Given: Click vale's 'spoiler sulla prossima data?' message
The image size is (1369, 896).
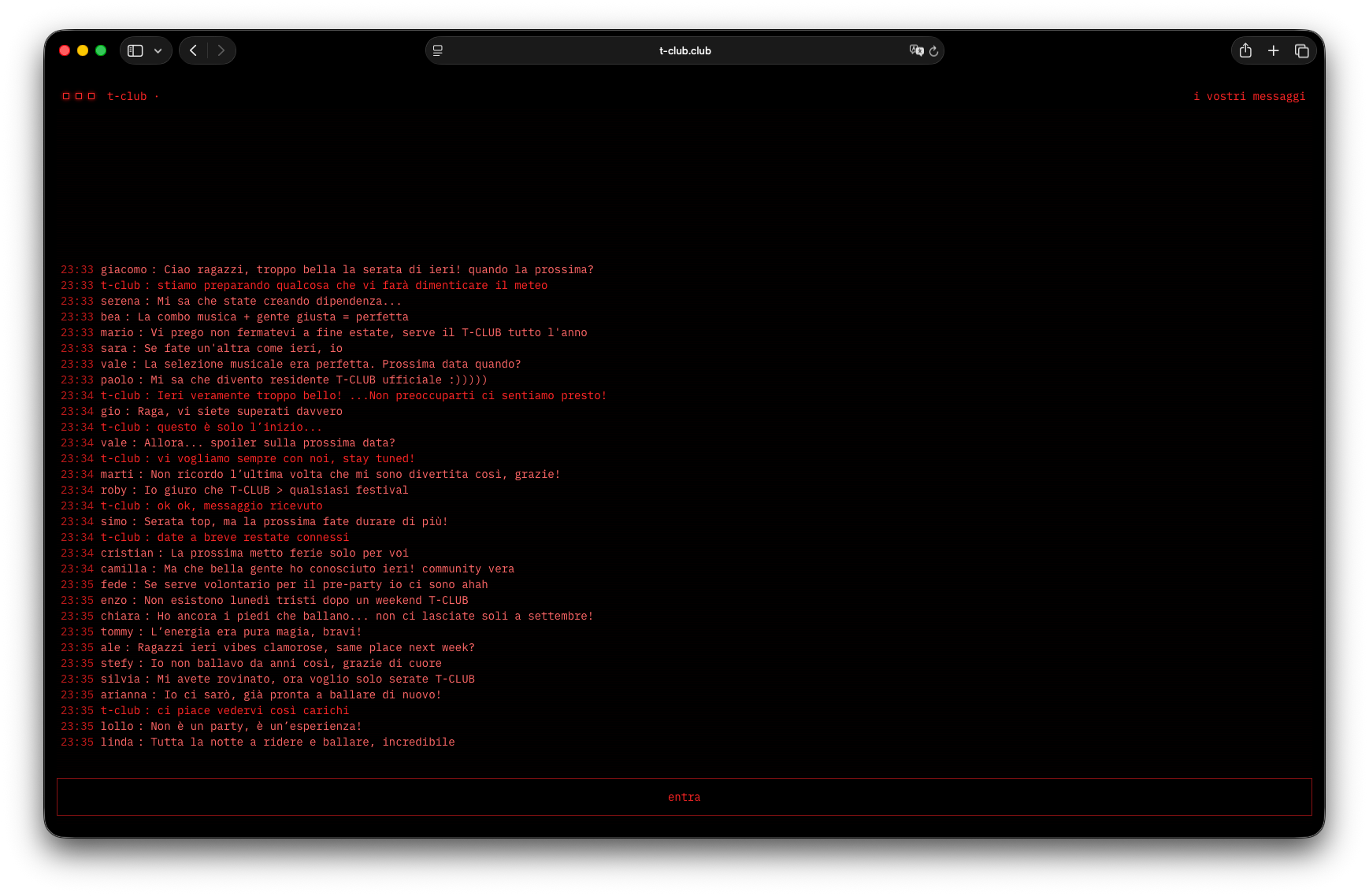Looking at the screenshot, I should click(x=228, y=443).
